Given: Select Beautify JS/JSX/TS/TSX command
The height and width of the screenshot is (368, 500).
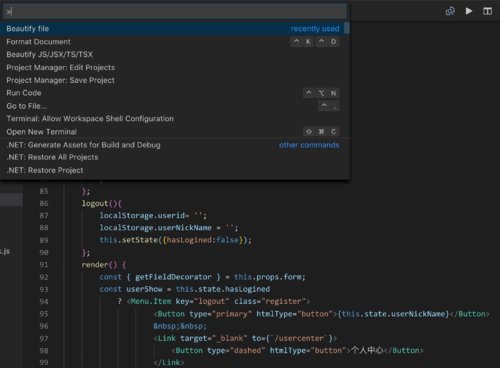Looking at the screenshot, I should 175,54.
